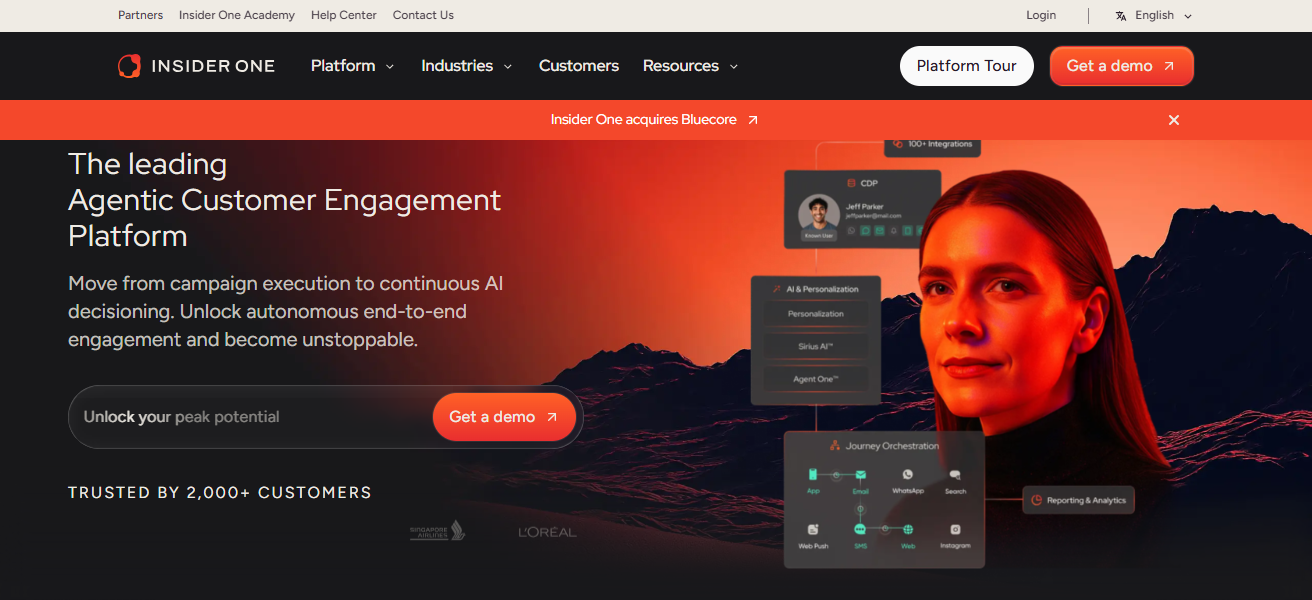Image resolution: width=1312 pixels, height=600 pixels.
Task: Click the App icon in Journey Orchestration
Action: (813, 474)
